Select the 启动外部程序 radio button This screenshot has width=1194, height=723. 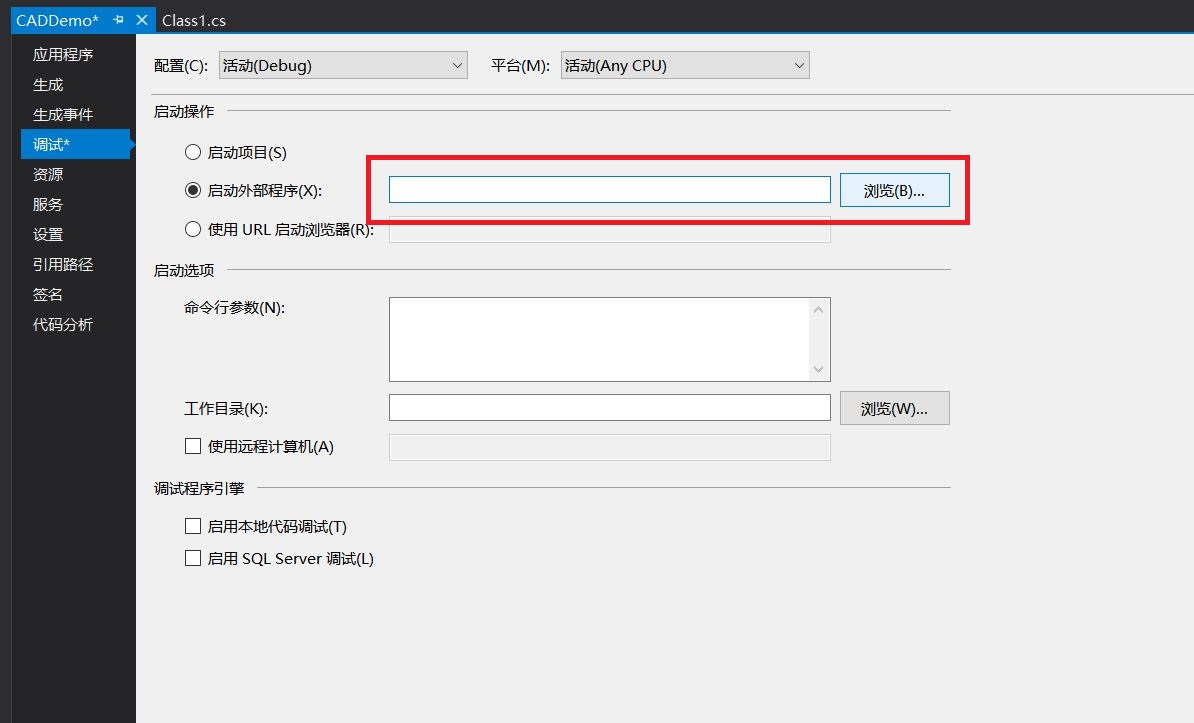[192, 190]
